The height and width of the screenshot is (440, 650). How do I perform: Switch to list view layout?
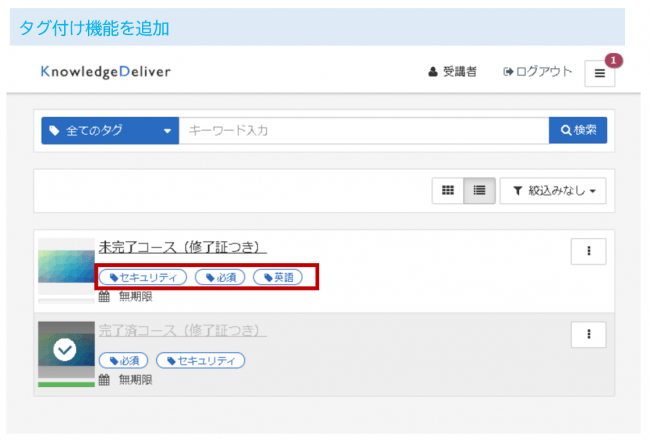pos(478,190)
